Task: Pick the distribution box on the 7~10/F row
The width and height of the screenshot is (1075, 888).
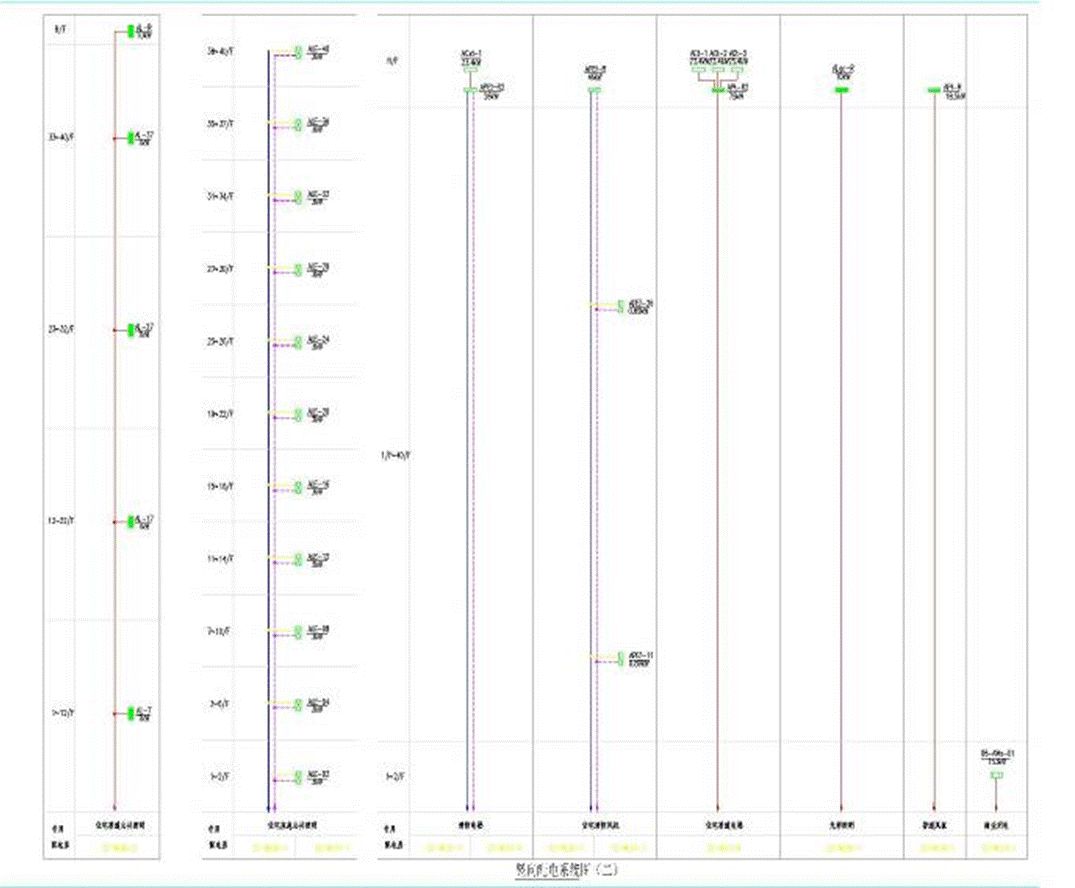Action: click(298, 632)
